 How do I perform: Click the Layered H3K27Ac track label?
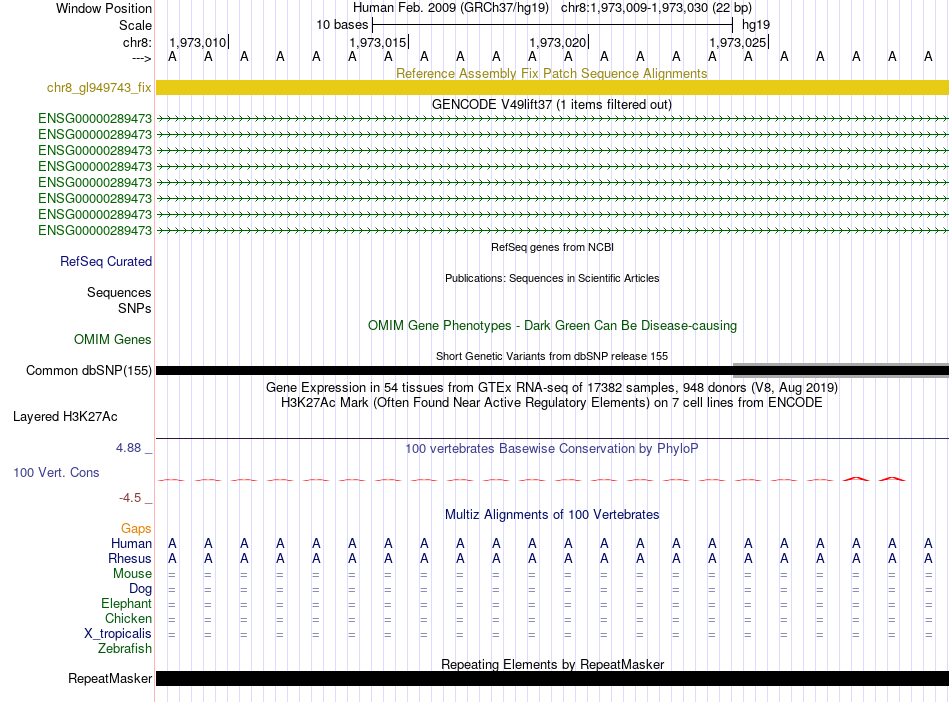point(65,417)
